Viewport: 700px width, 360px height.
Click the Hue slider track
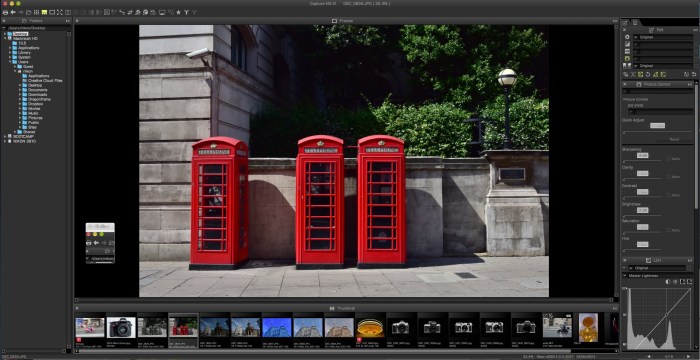coord(642,250)
